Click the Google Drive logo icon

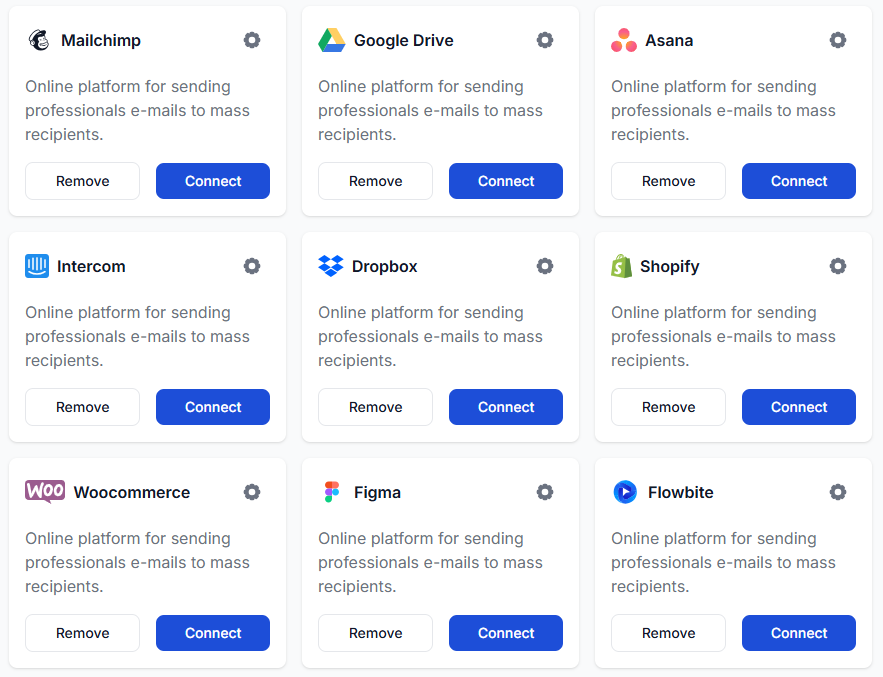click(331, 40)
